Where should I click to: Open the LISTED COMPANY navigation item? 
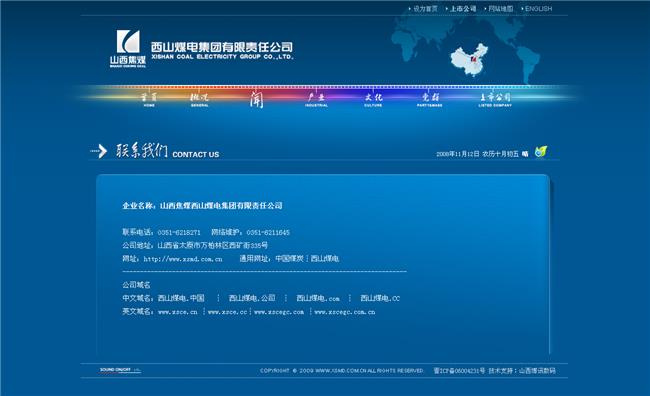coord(495,100)
